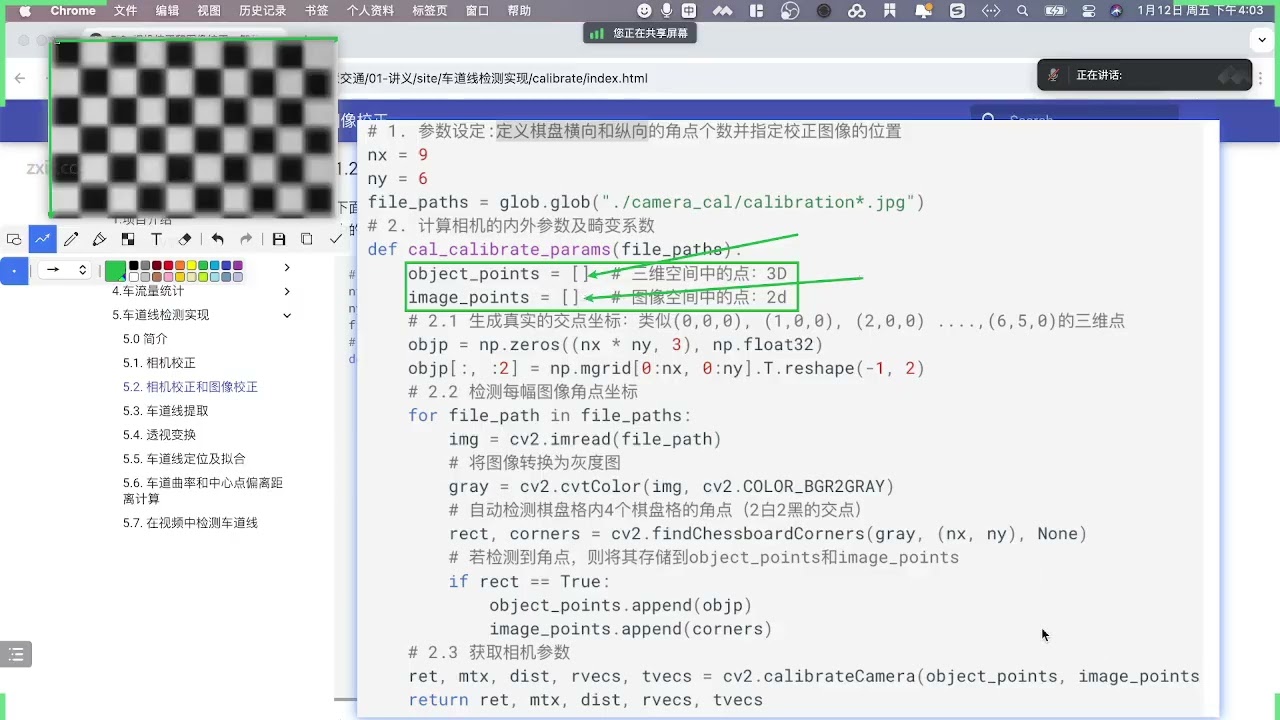Screen dimensions: 1280x720
Task: Select the arrow line annotation tool
Action: coord(43,239)
